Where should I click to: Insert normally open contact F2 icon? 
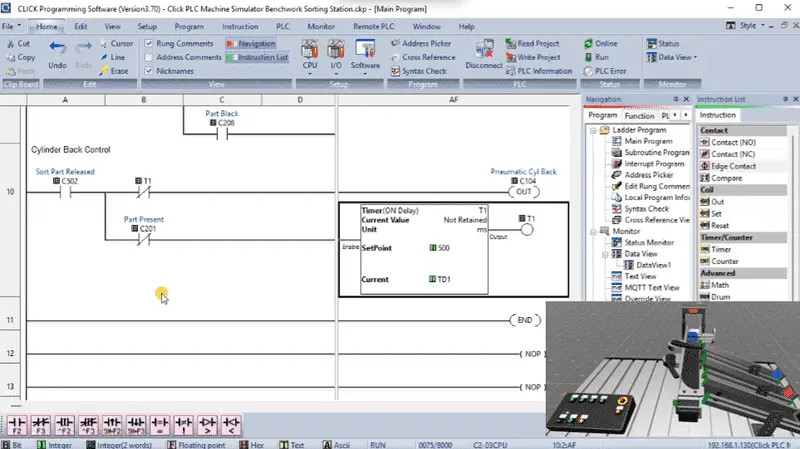(17, 425)
